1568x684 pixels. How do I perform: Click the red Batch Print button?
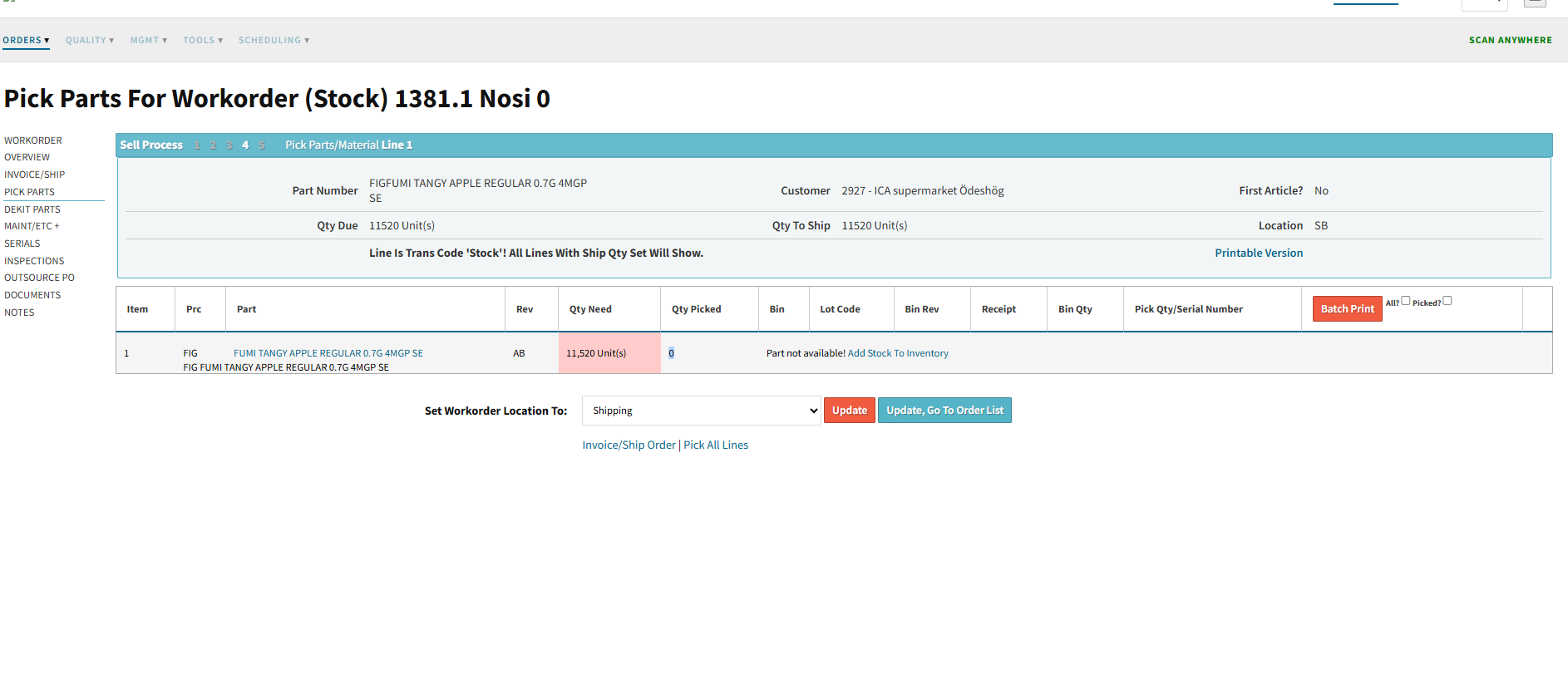(x=1347, y=309)
